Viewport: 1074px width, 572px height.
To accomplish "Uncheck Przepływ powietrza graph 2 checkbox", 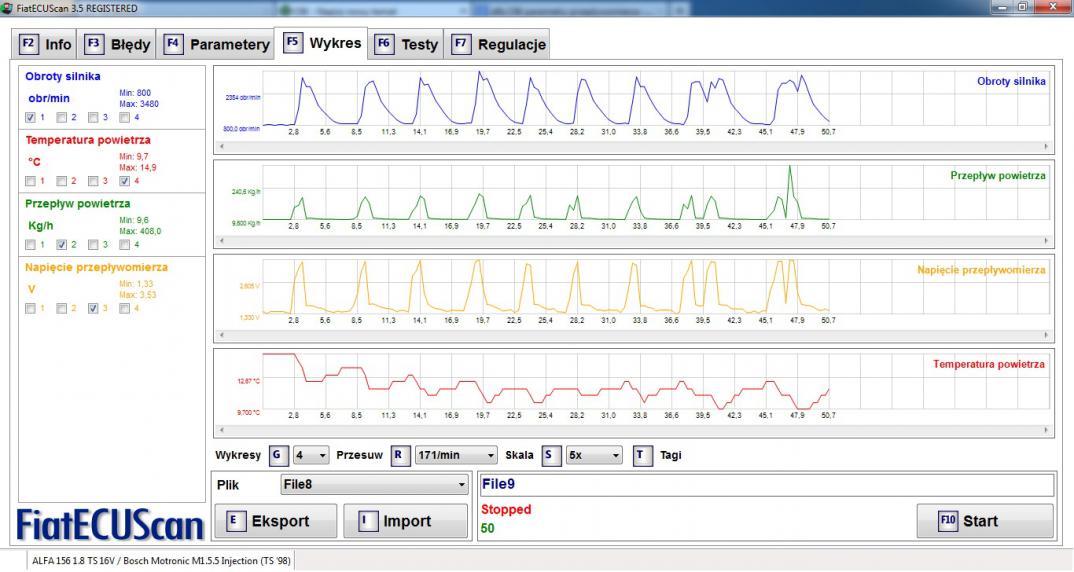I will click(62, 245).
